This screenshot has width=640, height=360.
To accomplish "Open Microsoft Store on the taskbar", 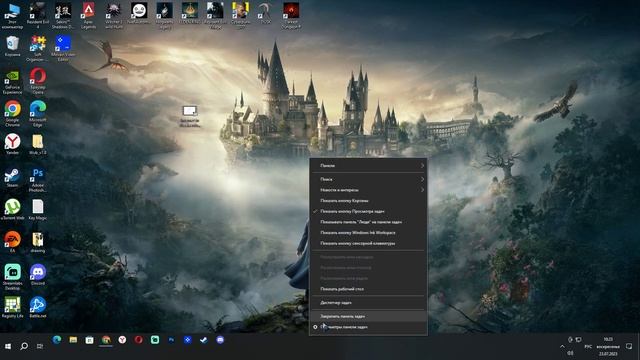I will [x=89, y=340].
